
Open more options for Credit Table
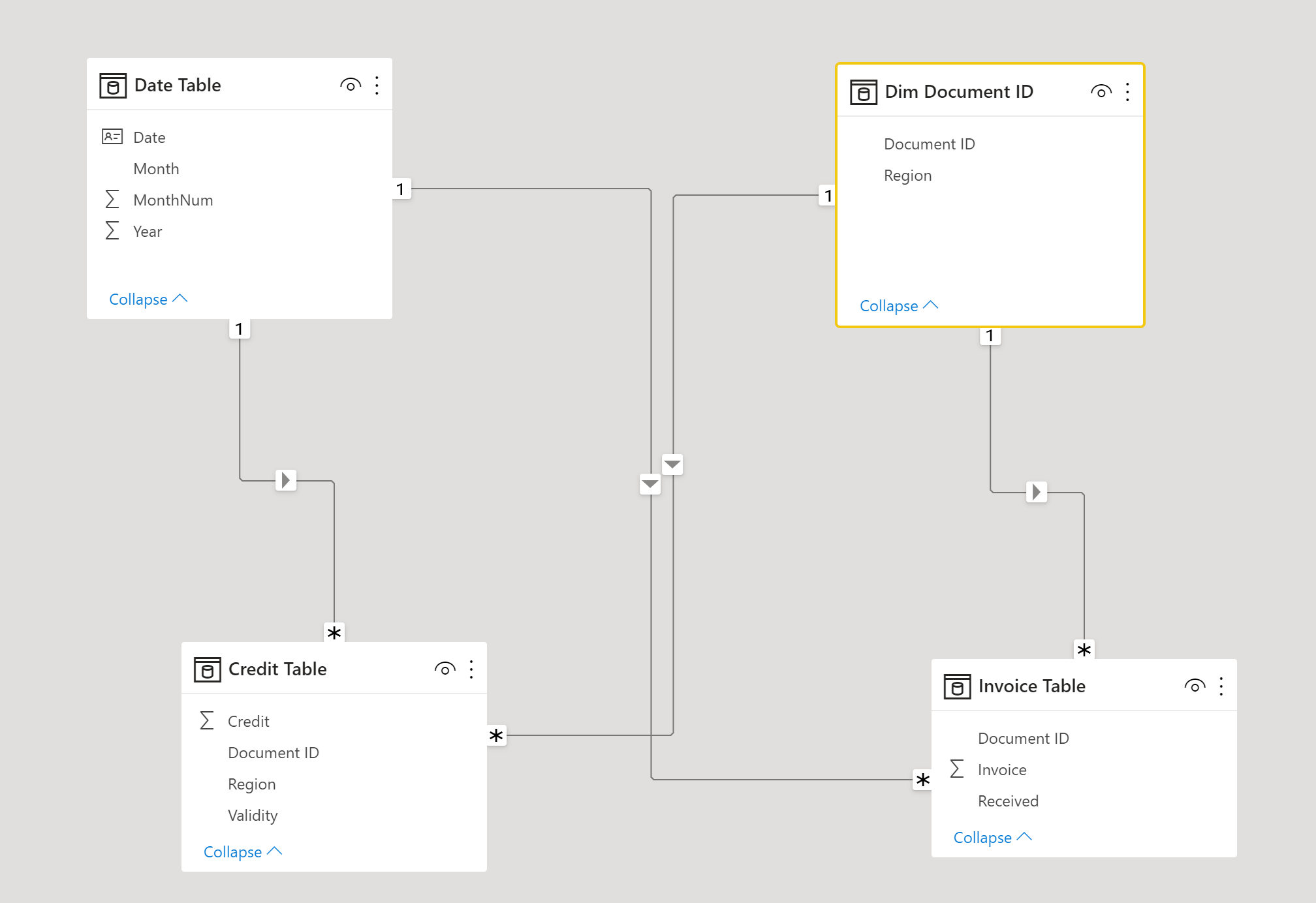click(471, 669)
